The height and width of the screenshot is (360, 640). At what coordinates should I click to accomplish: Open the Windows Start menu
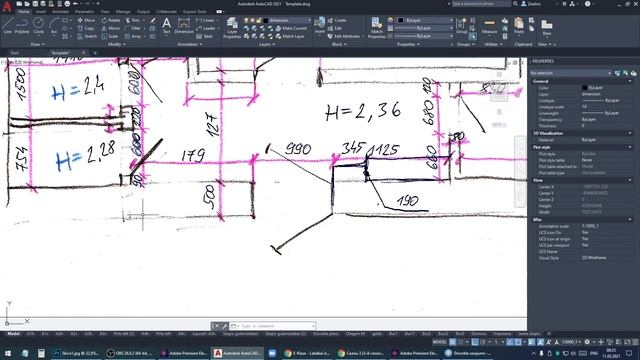point(7,353)
